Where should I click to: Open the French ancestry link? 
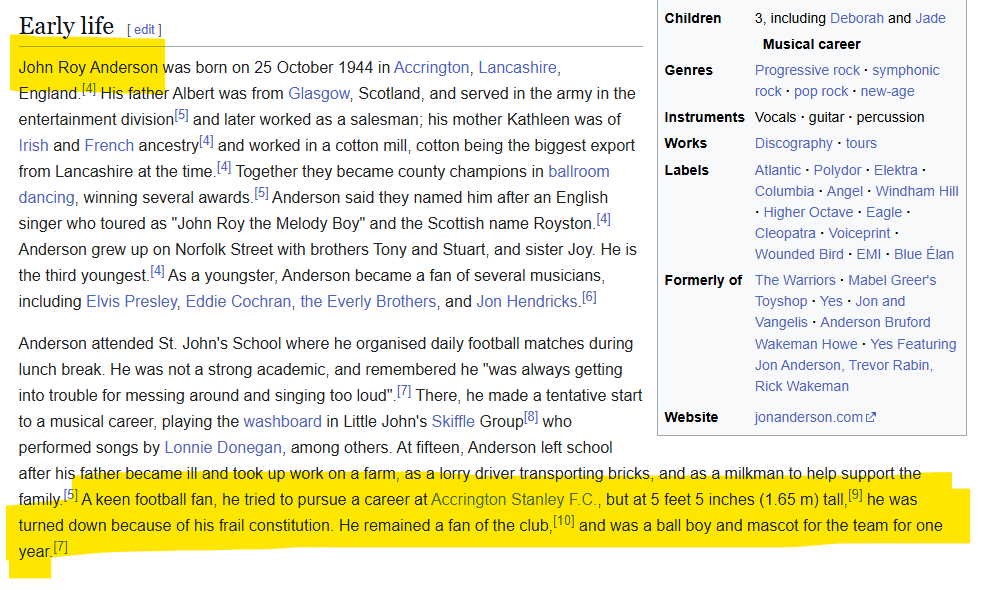(109, 146)
